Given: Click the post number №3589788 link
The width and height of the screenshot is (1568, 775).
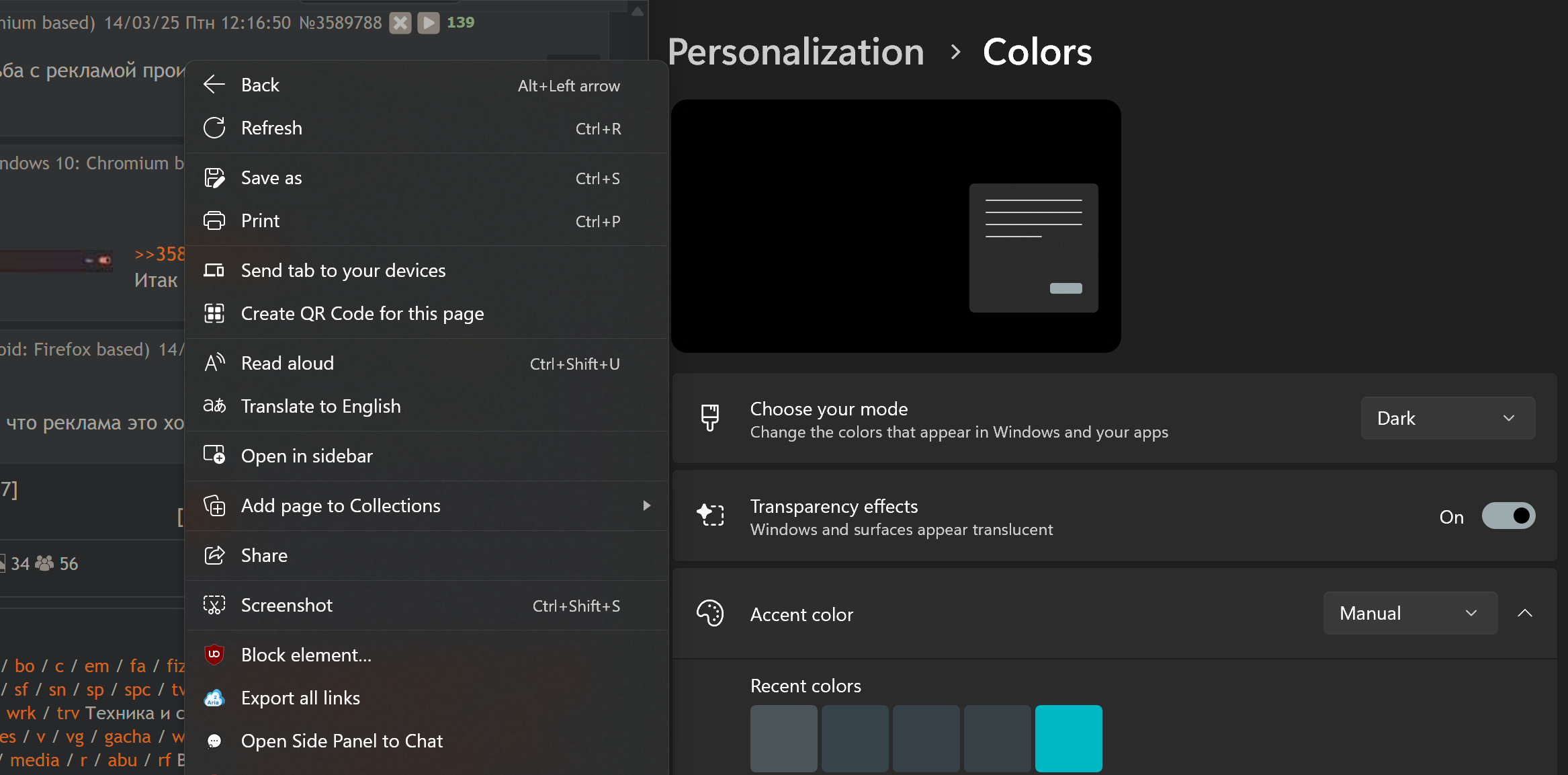Looking at the screenshot, I should (x=340, y=23).
